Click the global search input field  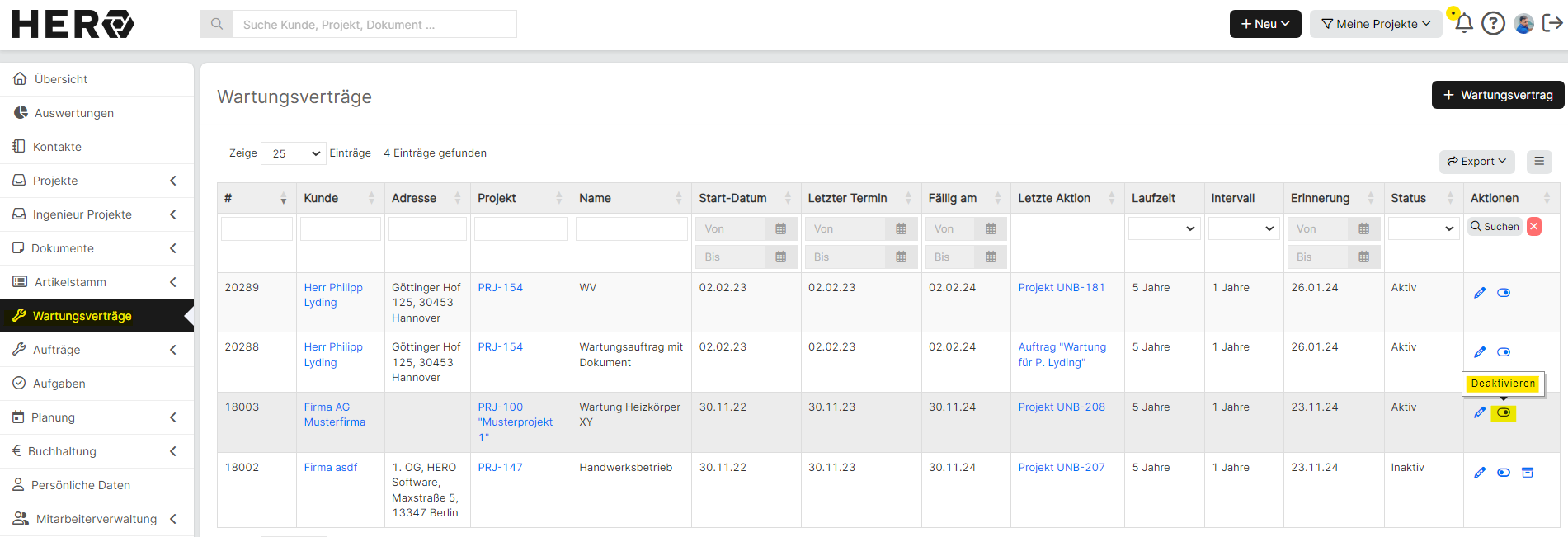click(375, 24)
